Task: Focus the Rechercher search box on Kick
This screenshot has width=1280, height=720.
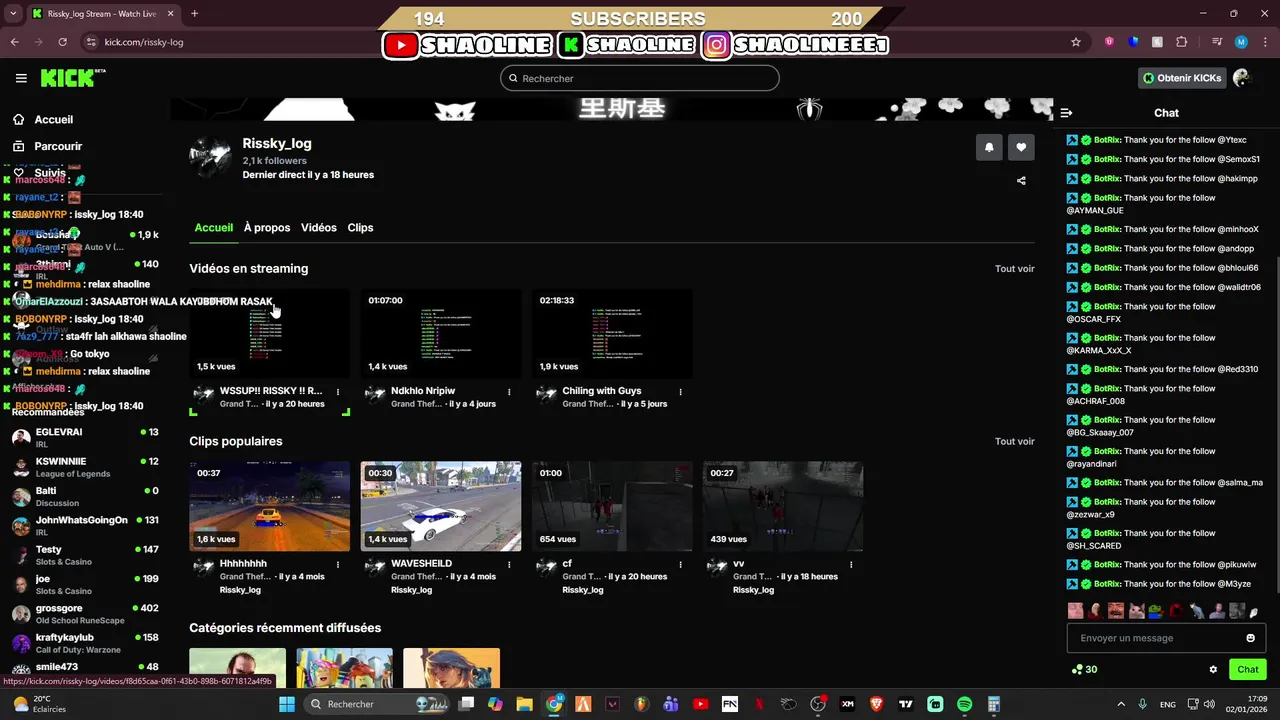Action: [x=640, y=78]
